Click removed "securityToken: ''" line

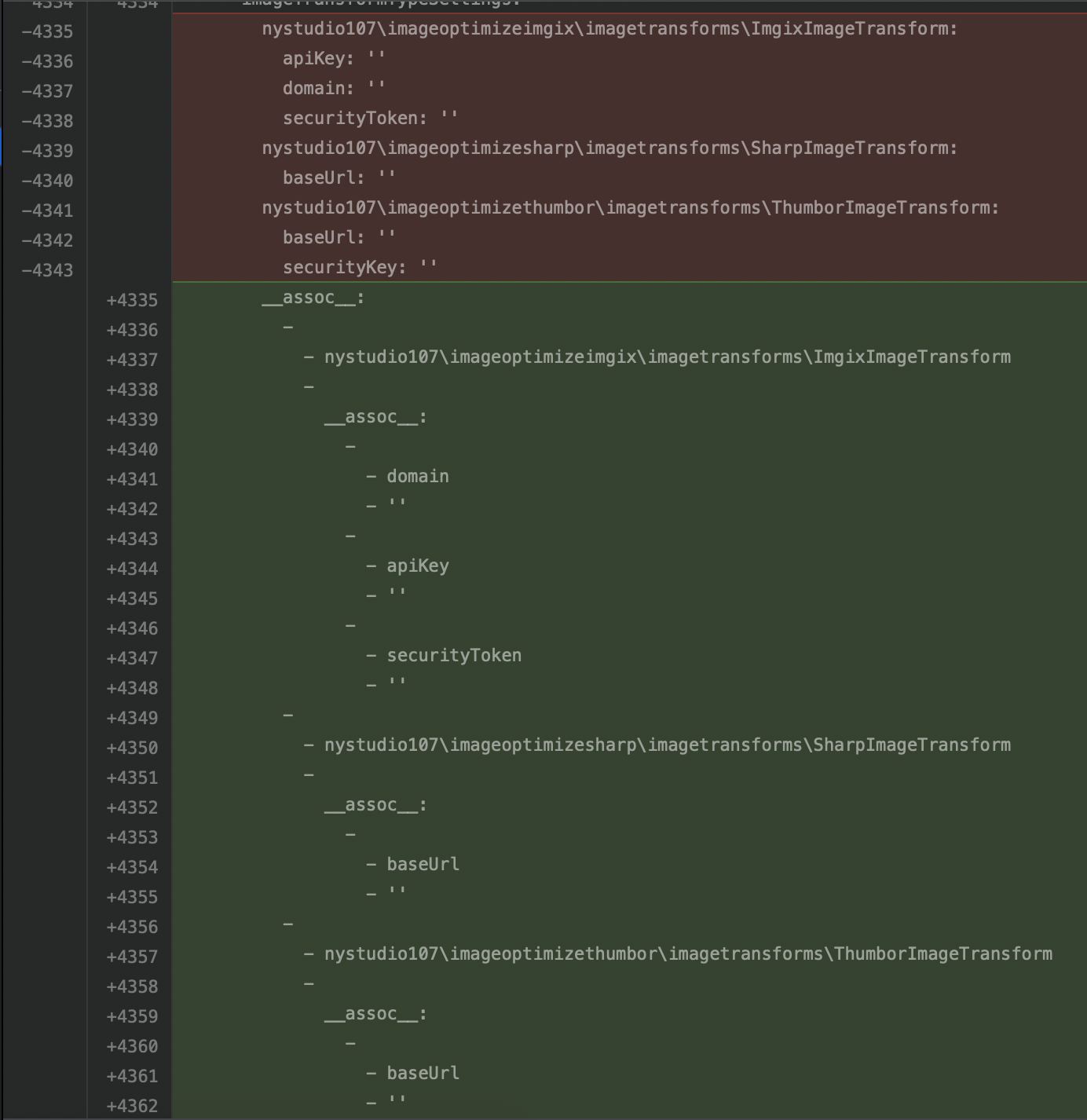coord(371,119)
